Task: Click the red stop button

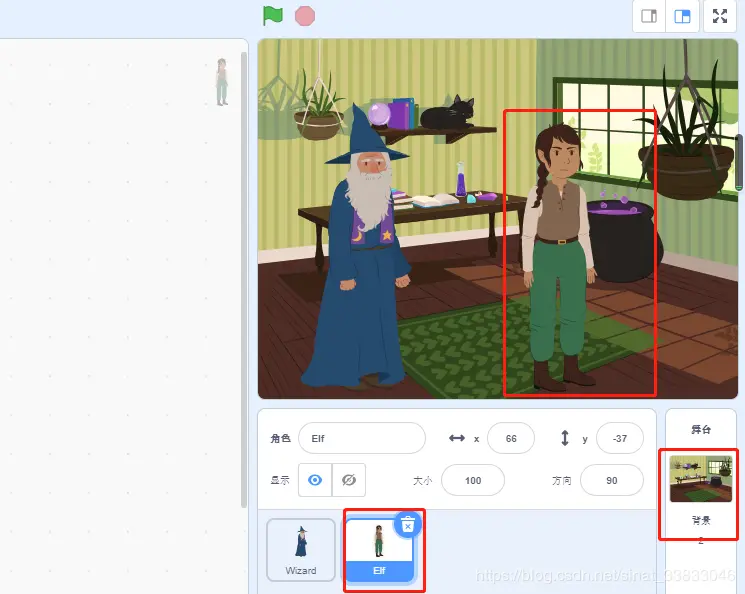Action: (x=305, y=16)
